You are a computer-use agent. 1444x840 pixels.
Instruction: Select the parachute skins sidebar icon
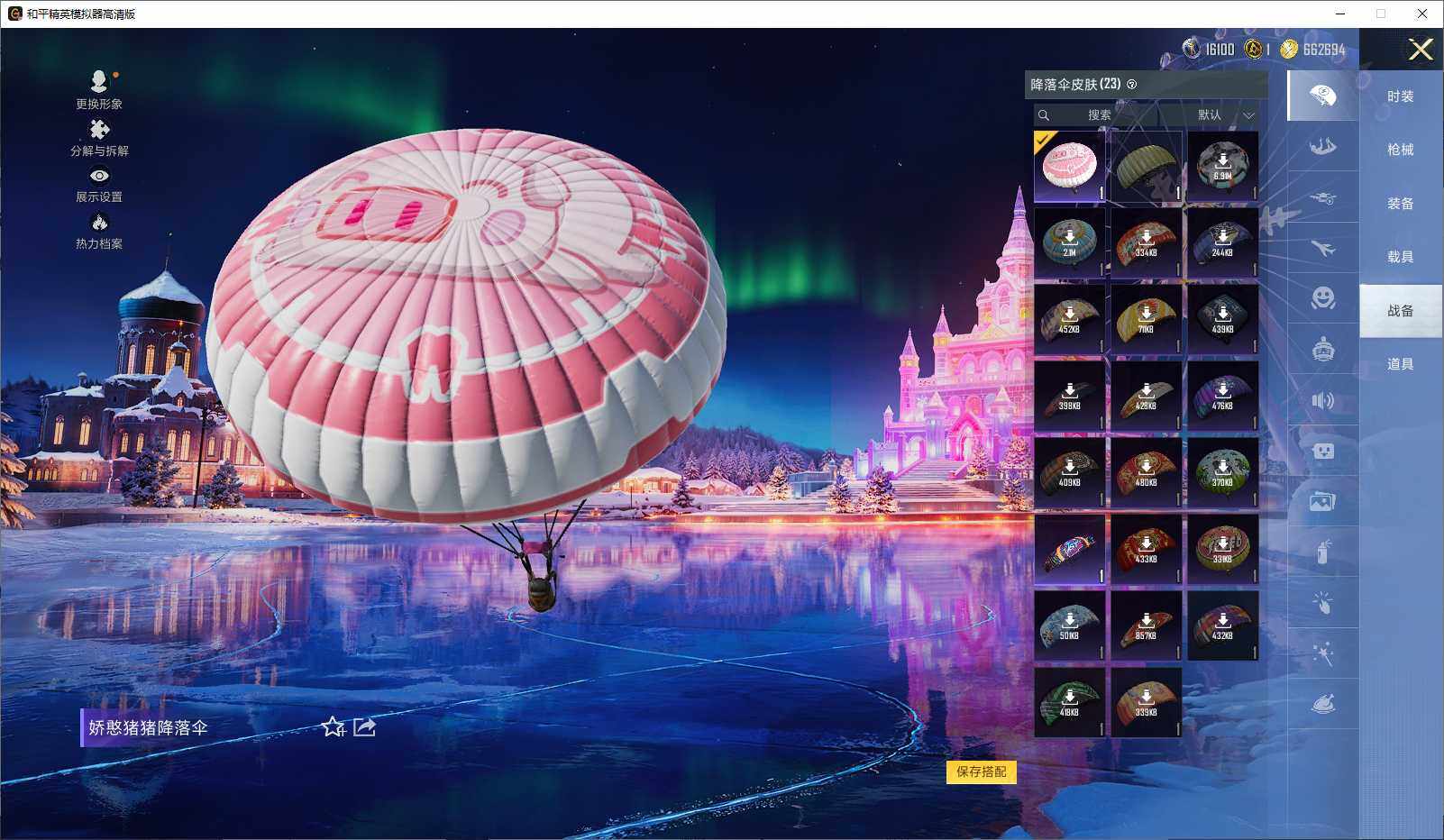tap(1322, 96)
